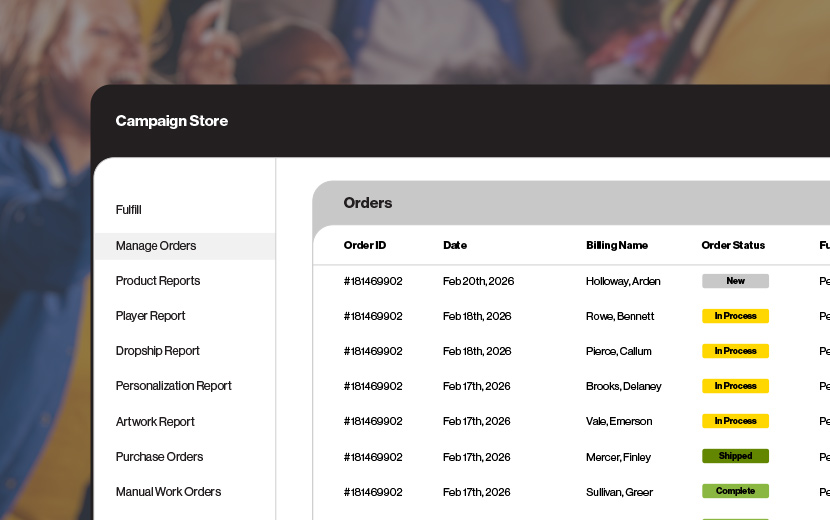The height and width of the screenshot is (520, 830).
Task: Select Manage Orders in sidebar
Action: [185, 246]
